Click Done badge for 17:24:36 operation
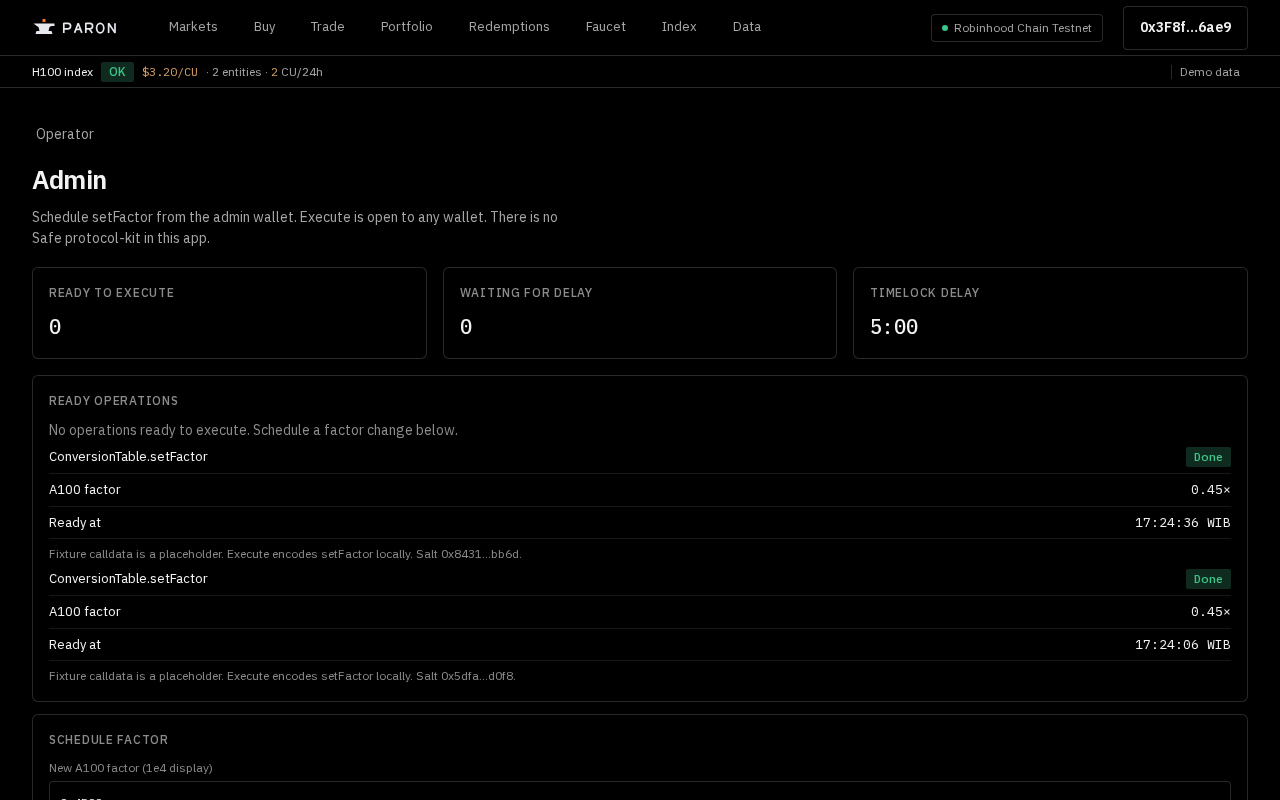This screenshot has height=800, width=1280. [1208, 457]
